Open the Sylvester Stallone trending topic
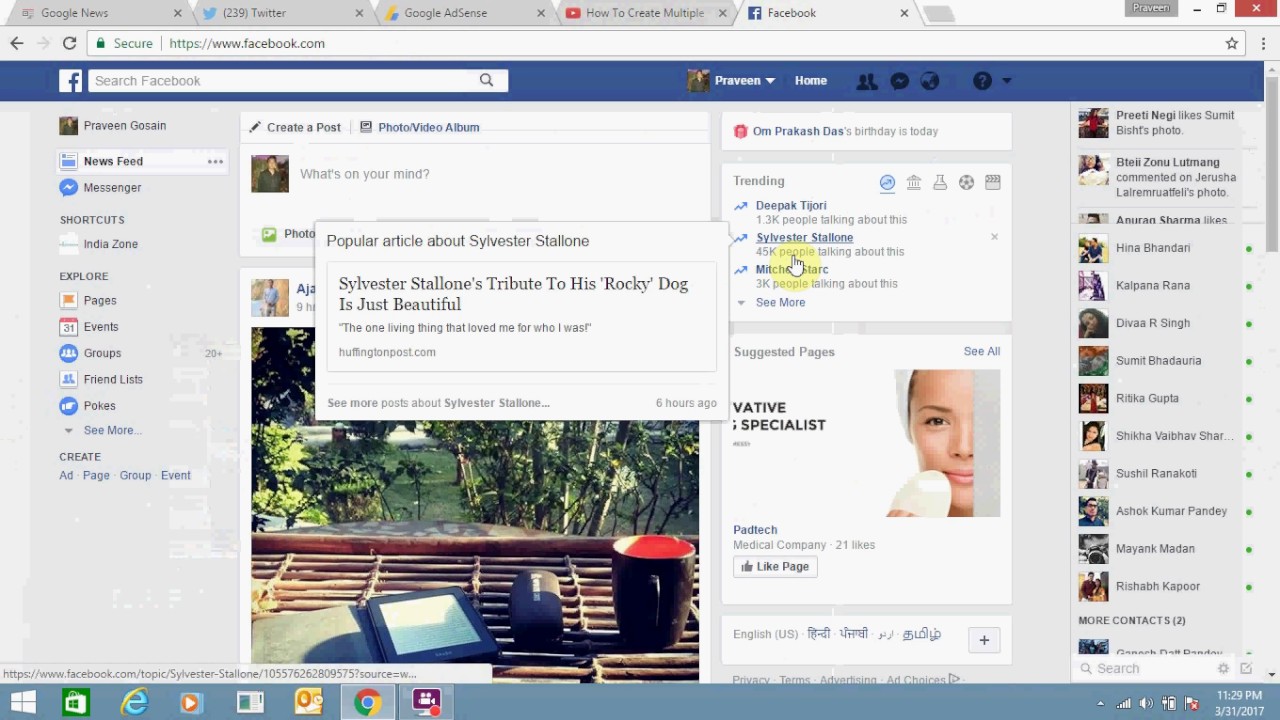This screenshot has height=720, width=1280. [805, 237]
